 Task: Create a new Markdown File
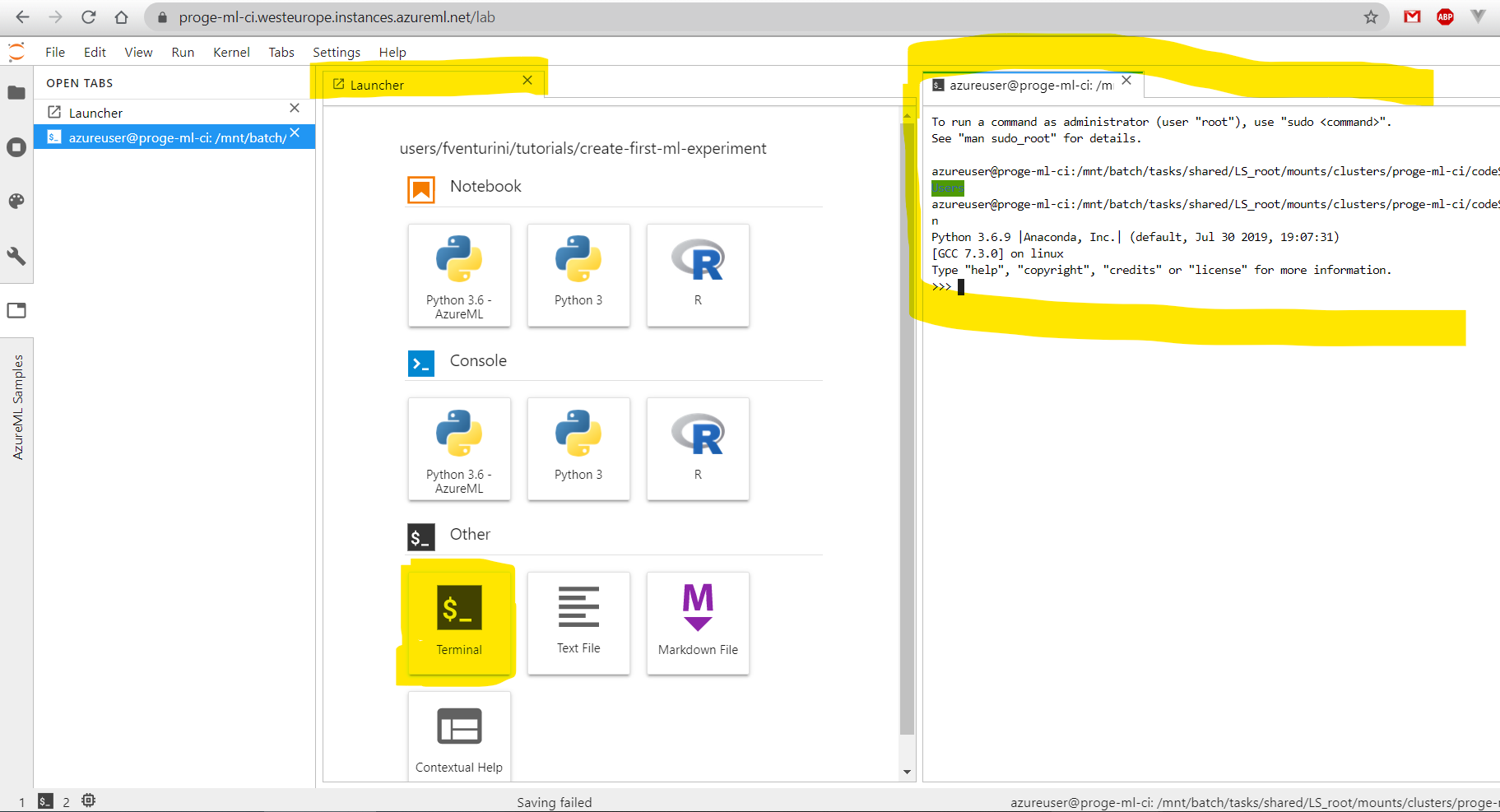698,624
